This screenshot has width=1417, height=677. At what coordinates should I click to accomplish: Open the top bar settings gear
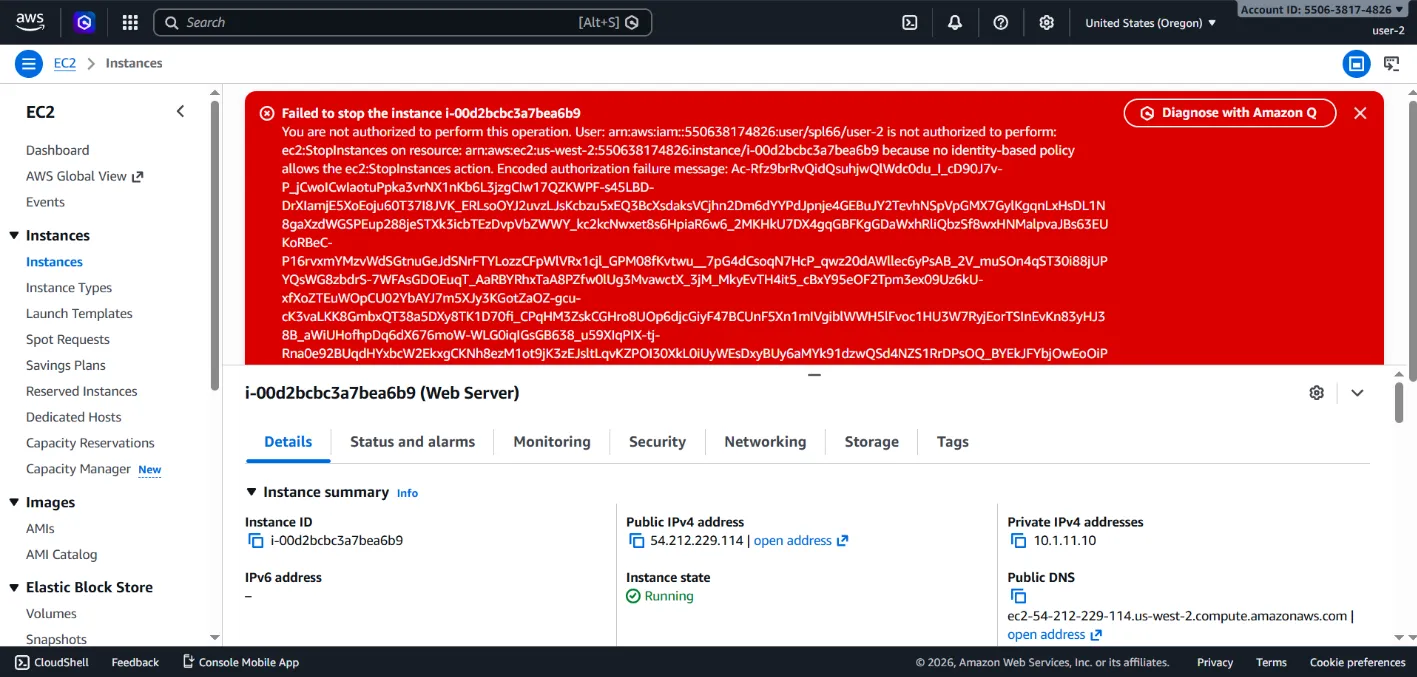coord(1046,22)
